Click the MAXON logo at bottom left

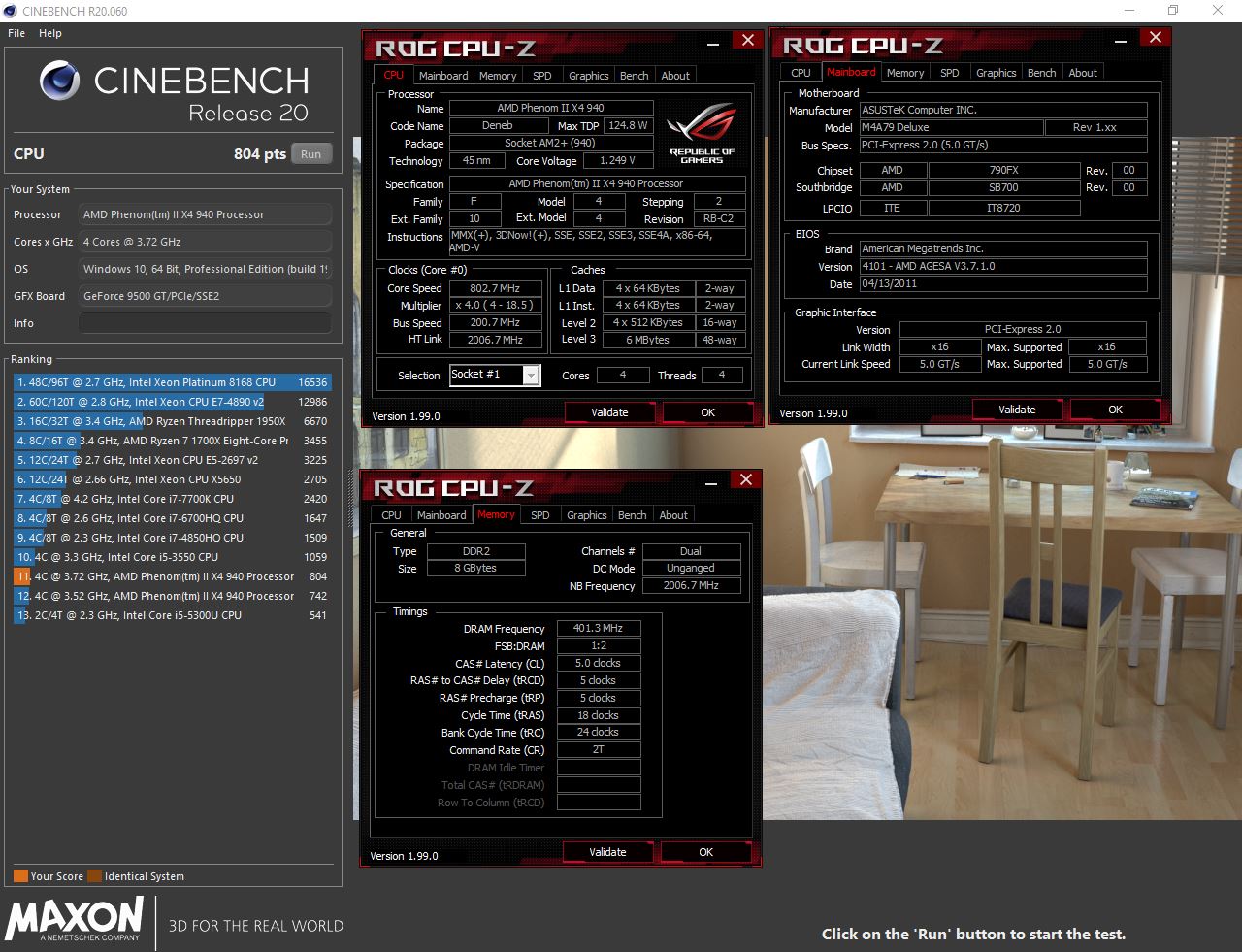pyautogui.click(x=75, y=918)
